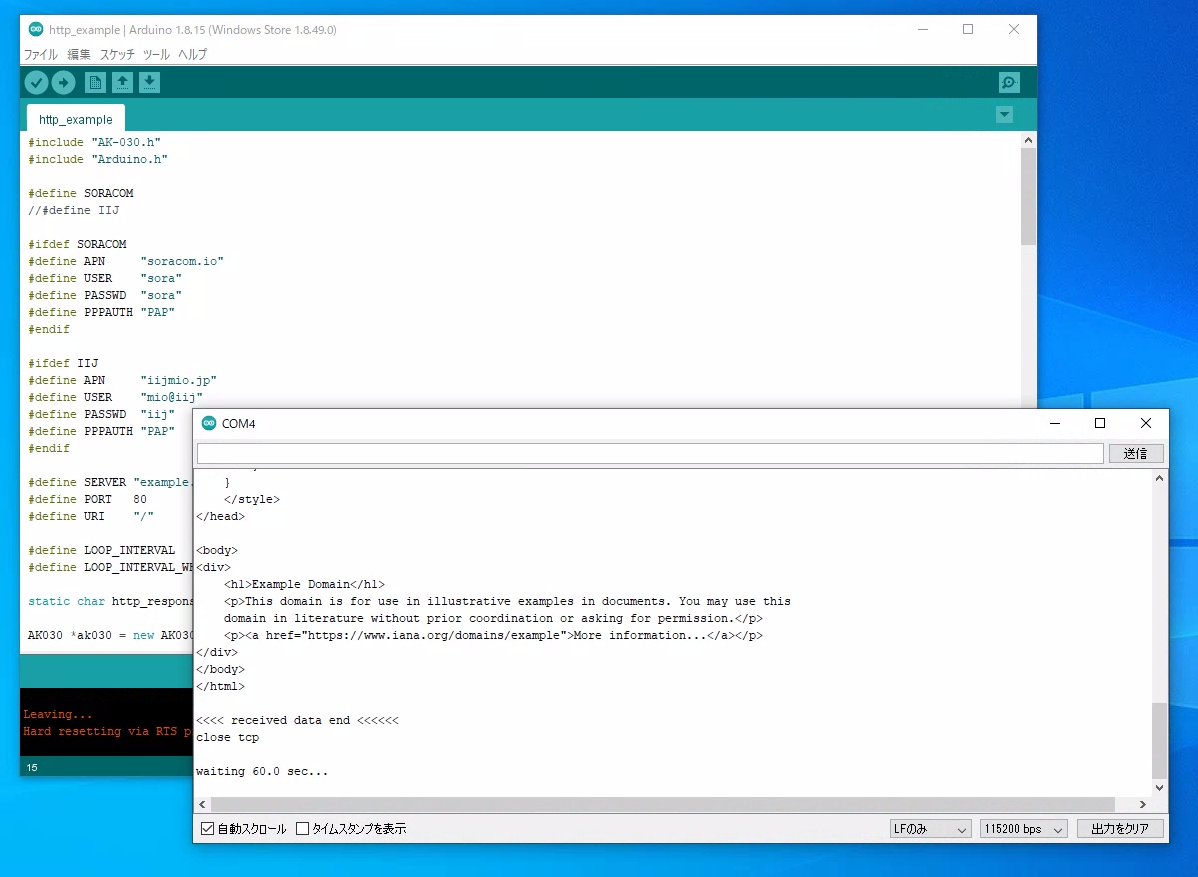Click 'Hard resetting via RTS' console line
The width and height of the screenshot is (1198, 877).
(x=107, y=731)
